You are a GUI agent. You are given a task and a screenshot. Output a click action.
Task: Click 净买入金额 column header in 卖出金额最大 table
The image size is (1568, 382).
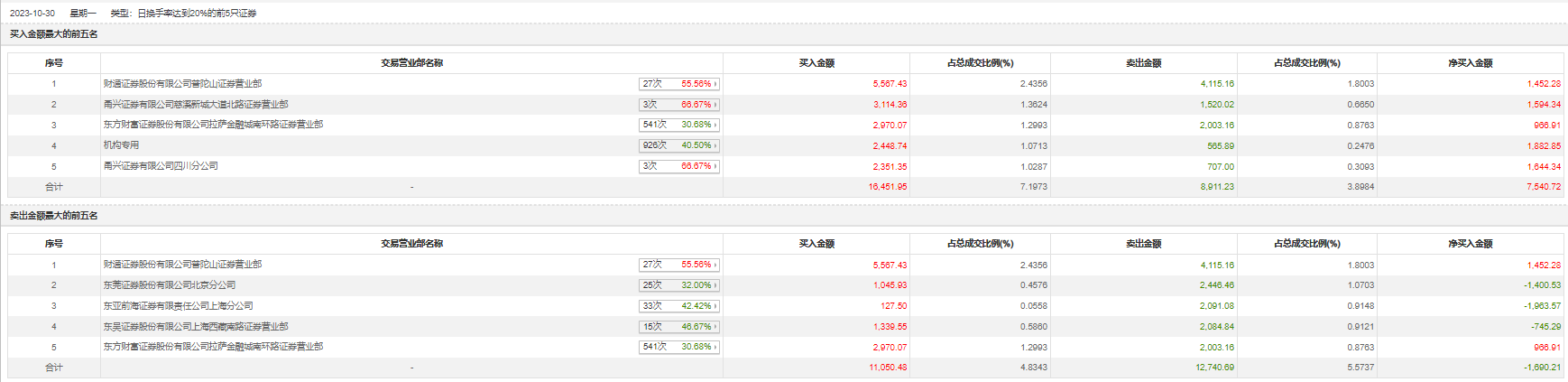click(1471, 244)
